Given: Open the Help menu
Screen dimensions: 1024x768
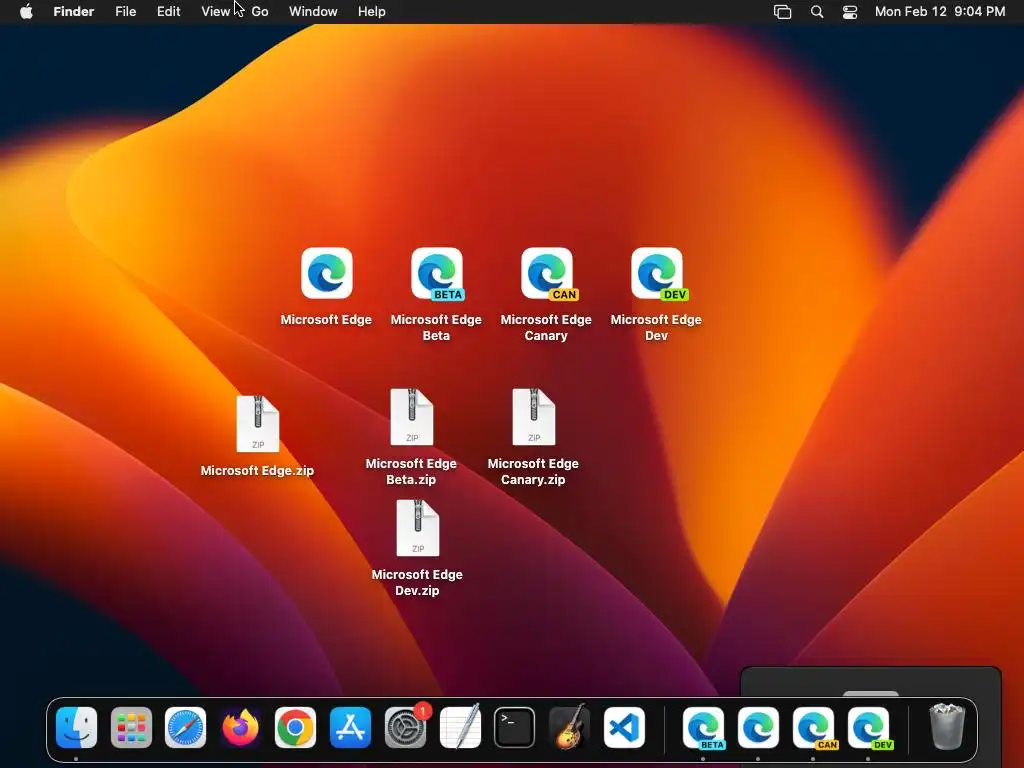Looking at the screenshot, I should click(372, 11).
